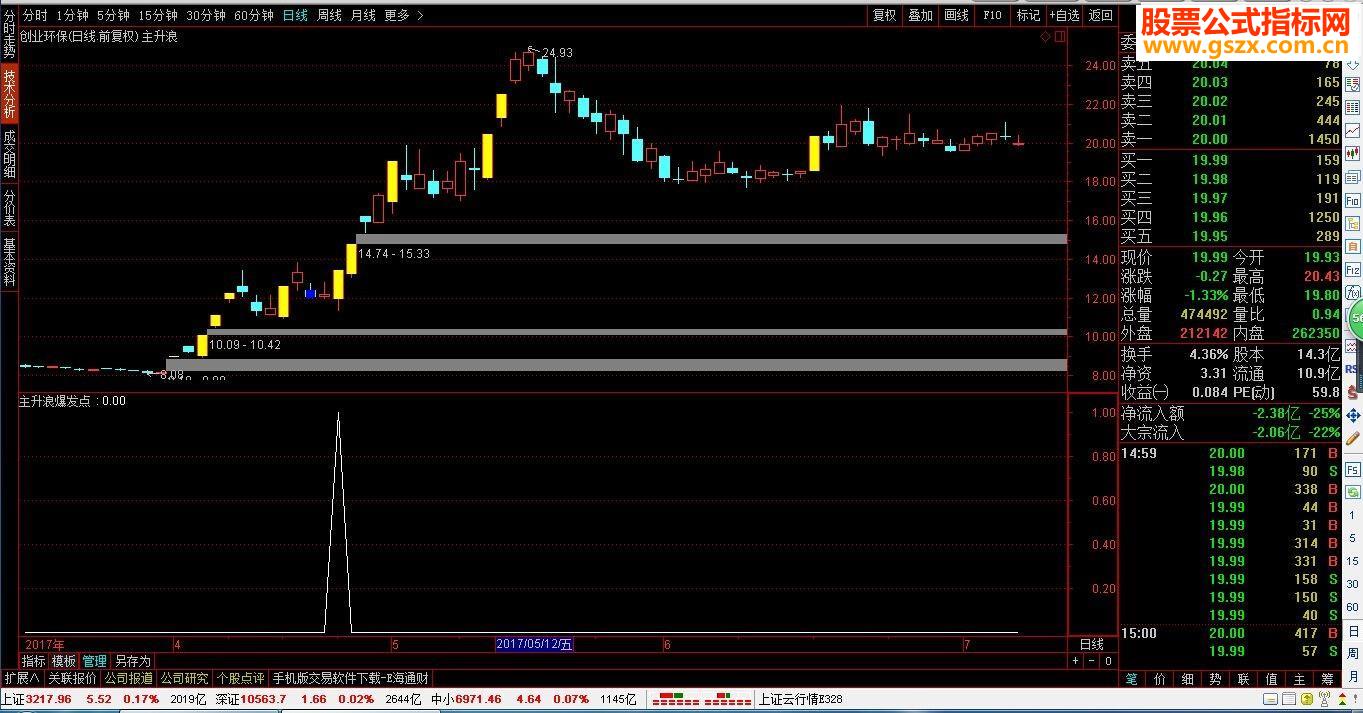The width and height of the screenshot is (1363, 713).
Task: Click the F10 button in top toolbar
Action: 992,15
